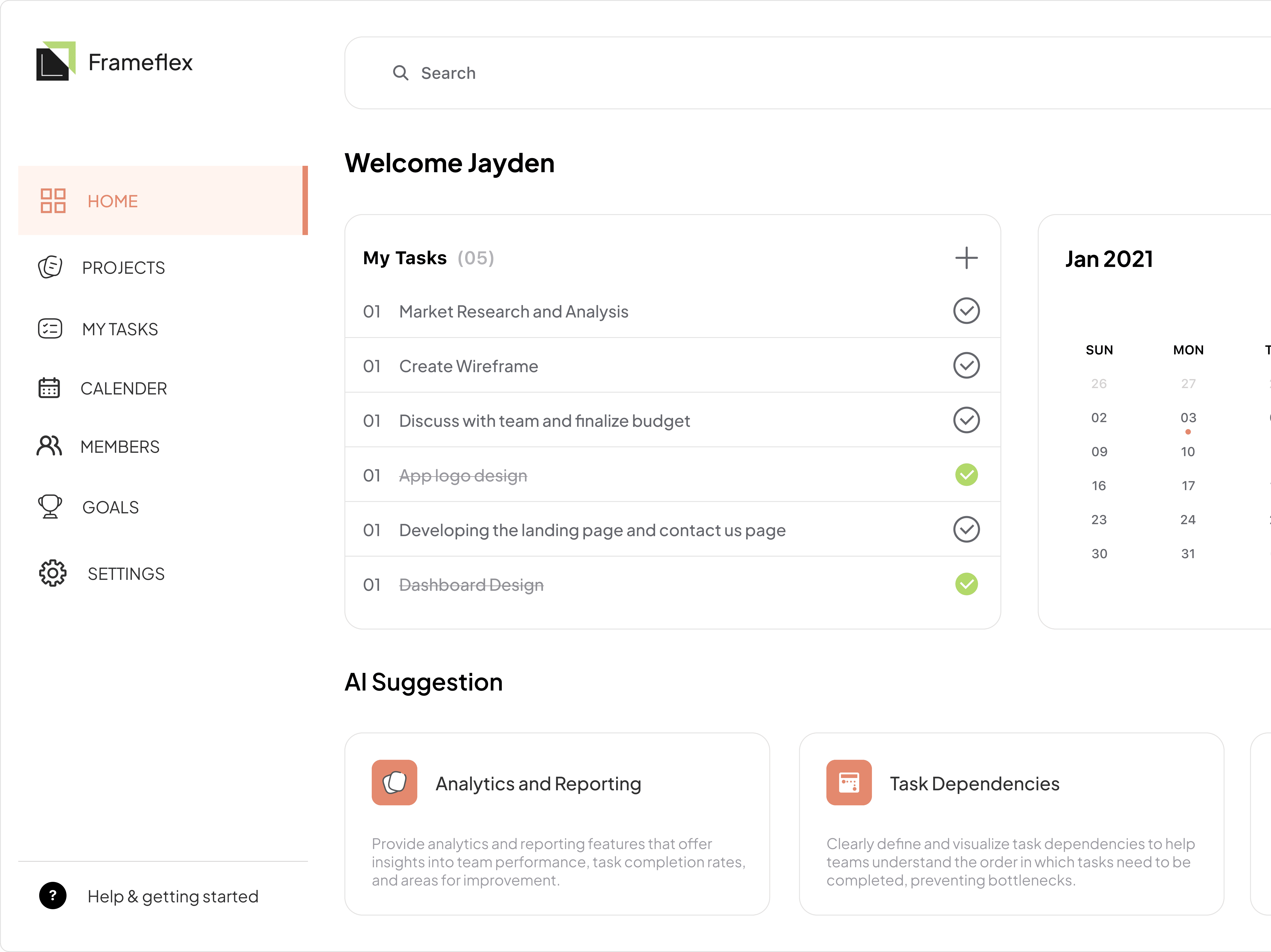Check off the Create Wireframe task
The width and height of the screenshot is (1271, 952).
tap(966, 365)
